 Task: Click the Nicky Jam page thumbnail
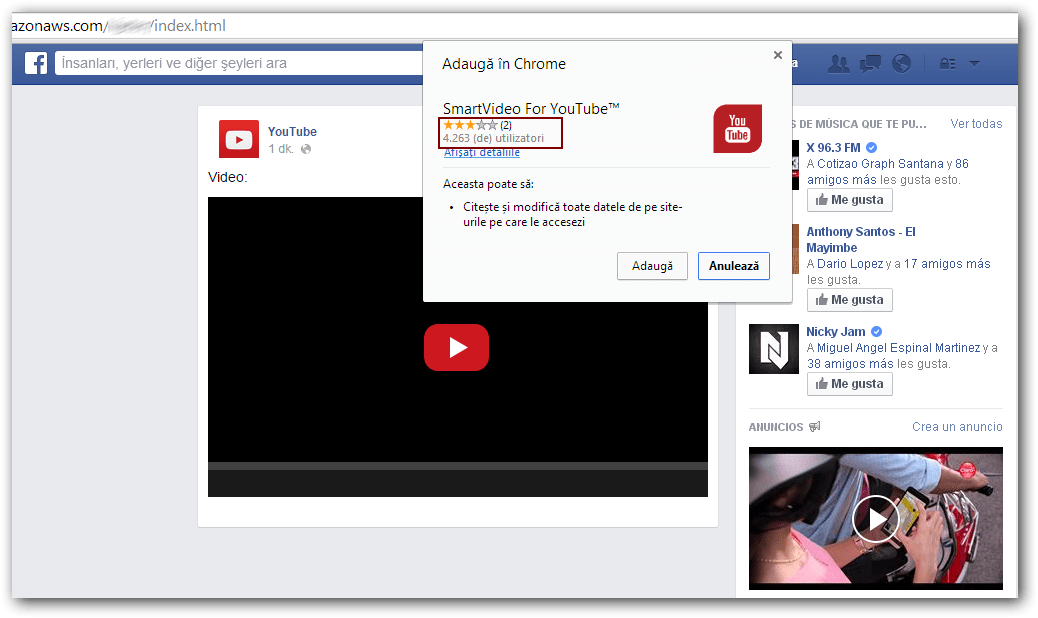pos(774,349)
